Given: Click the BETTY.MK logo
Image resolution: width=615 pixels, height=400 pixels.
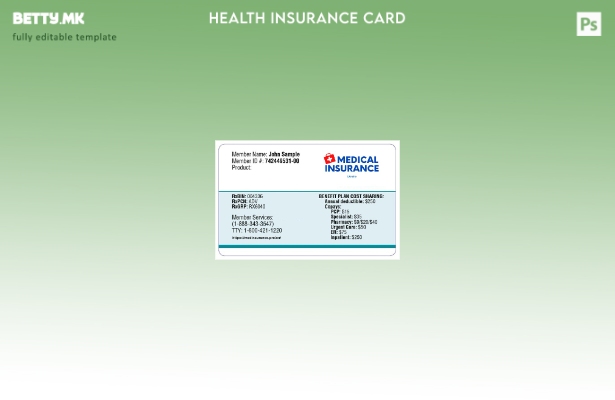Looking at the screenshot, I should tap(48, 19).
